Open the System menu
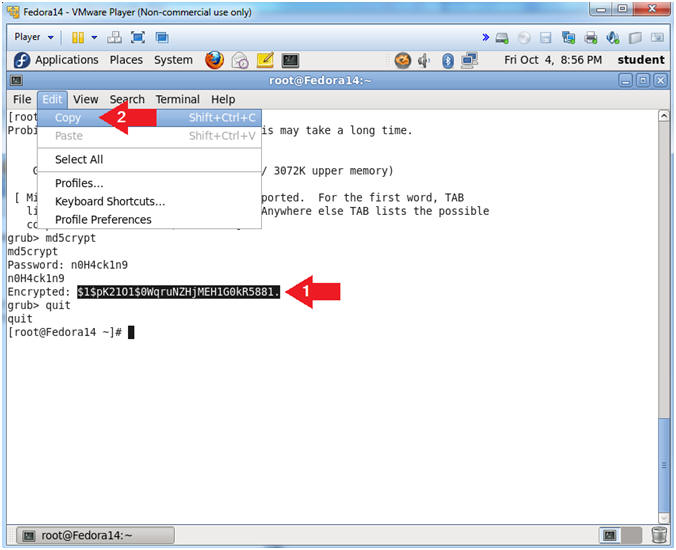676x550 pixels. 173,60
